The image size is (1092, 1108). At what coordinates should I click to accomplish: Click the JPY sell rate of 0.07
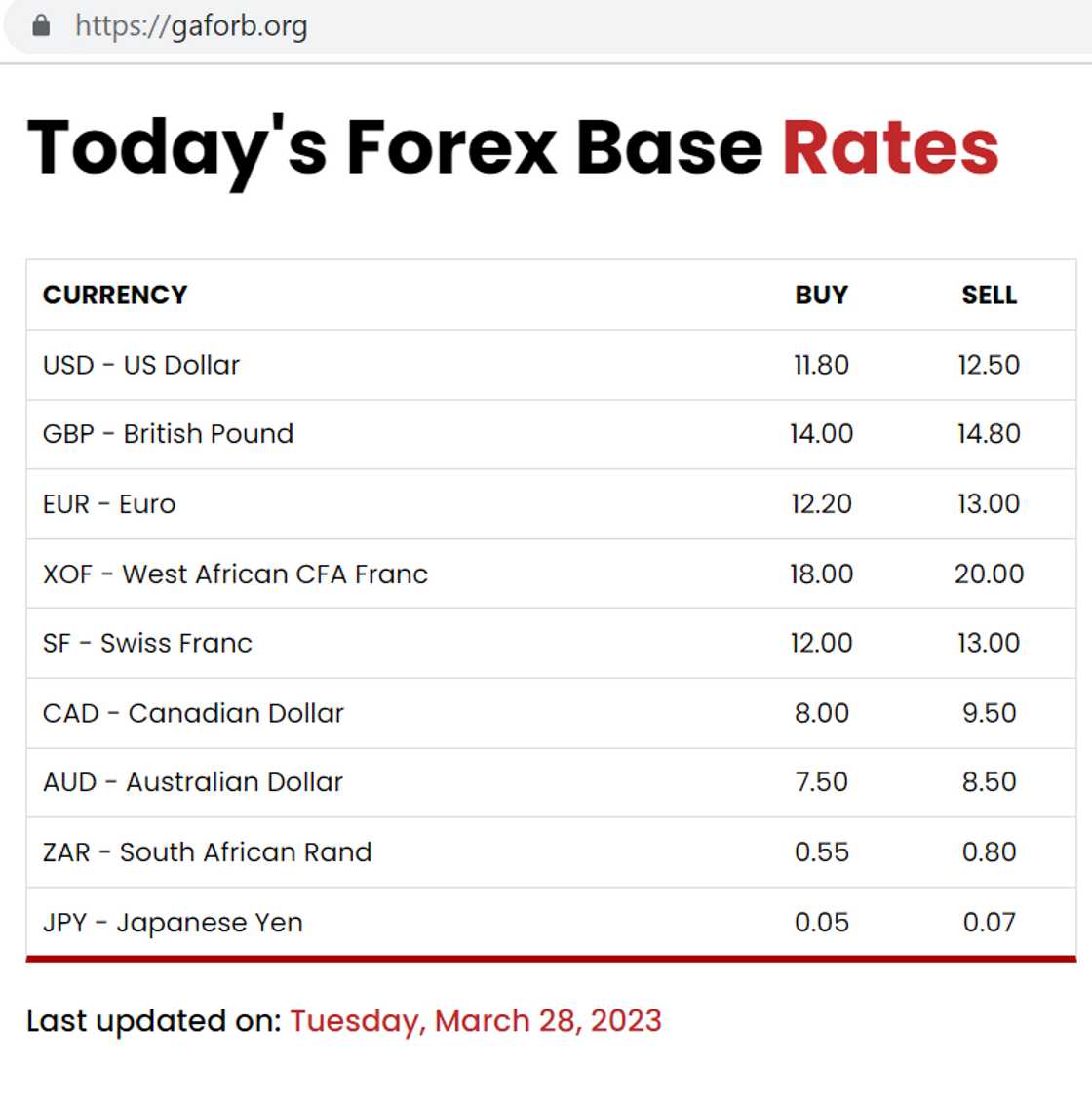coord(990,923)
